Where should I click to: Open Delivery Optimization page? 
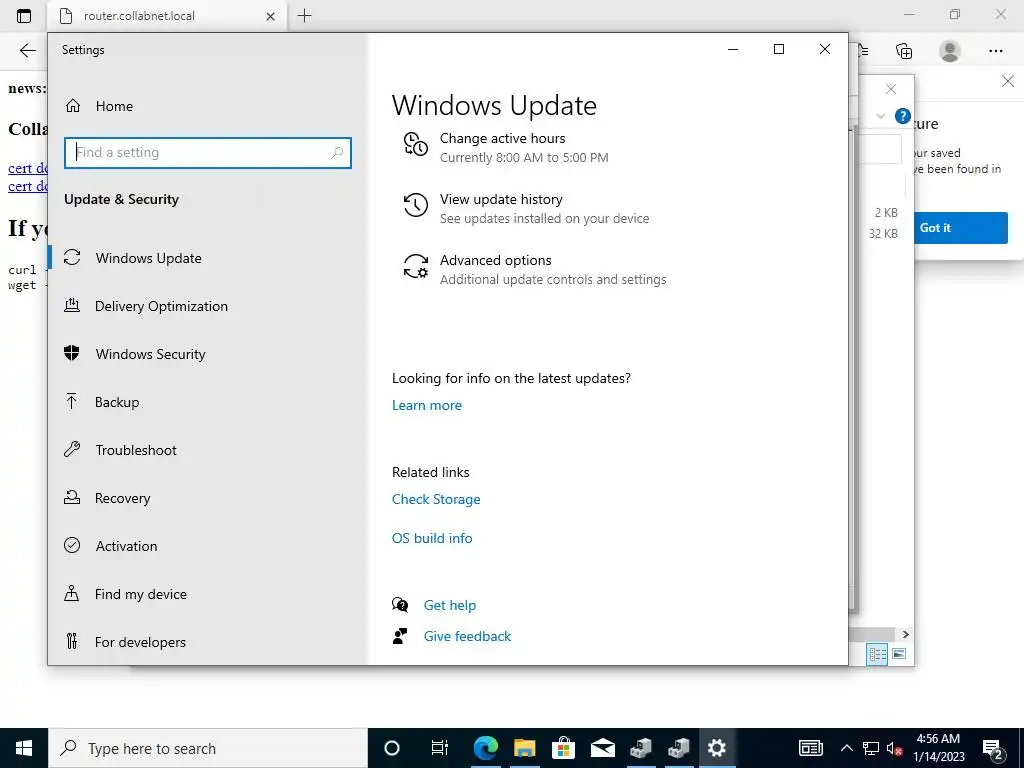tap(161, 306)
